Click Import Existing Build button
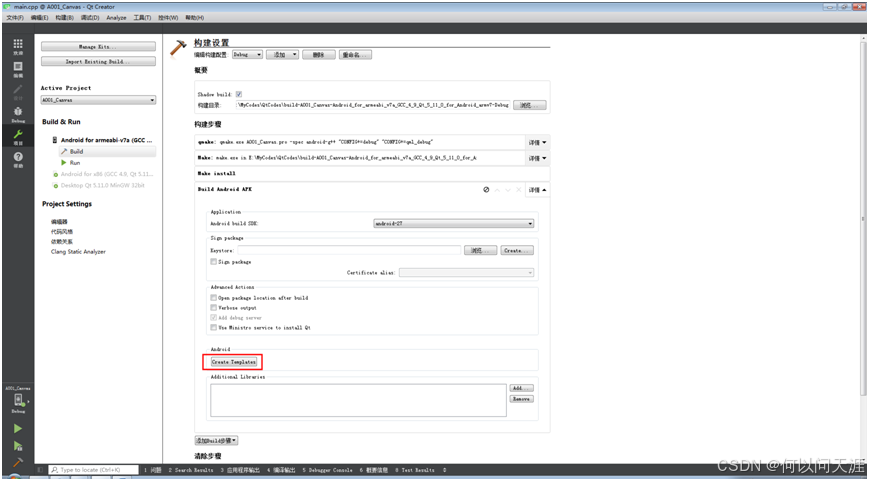Viewport: 869px width, 481px height. [98, 62]
